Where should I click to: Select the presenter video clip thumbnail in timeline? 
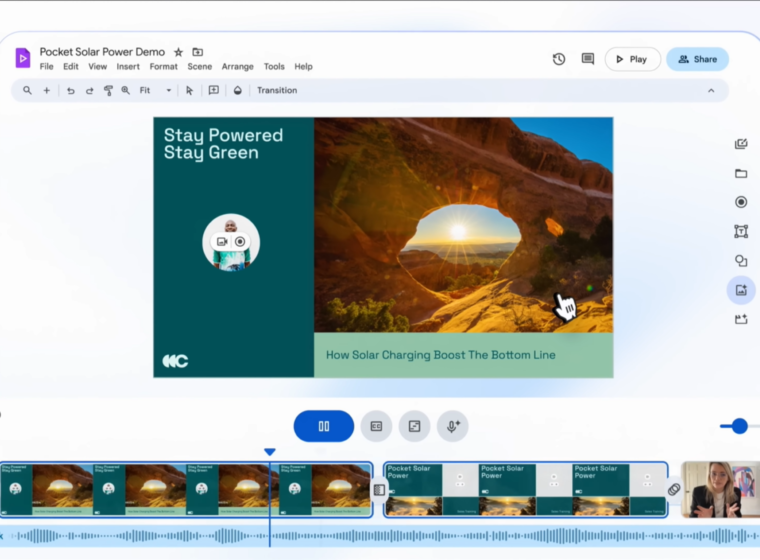[719, 489]
